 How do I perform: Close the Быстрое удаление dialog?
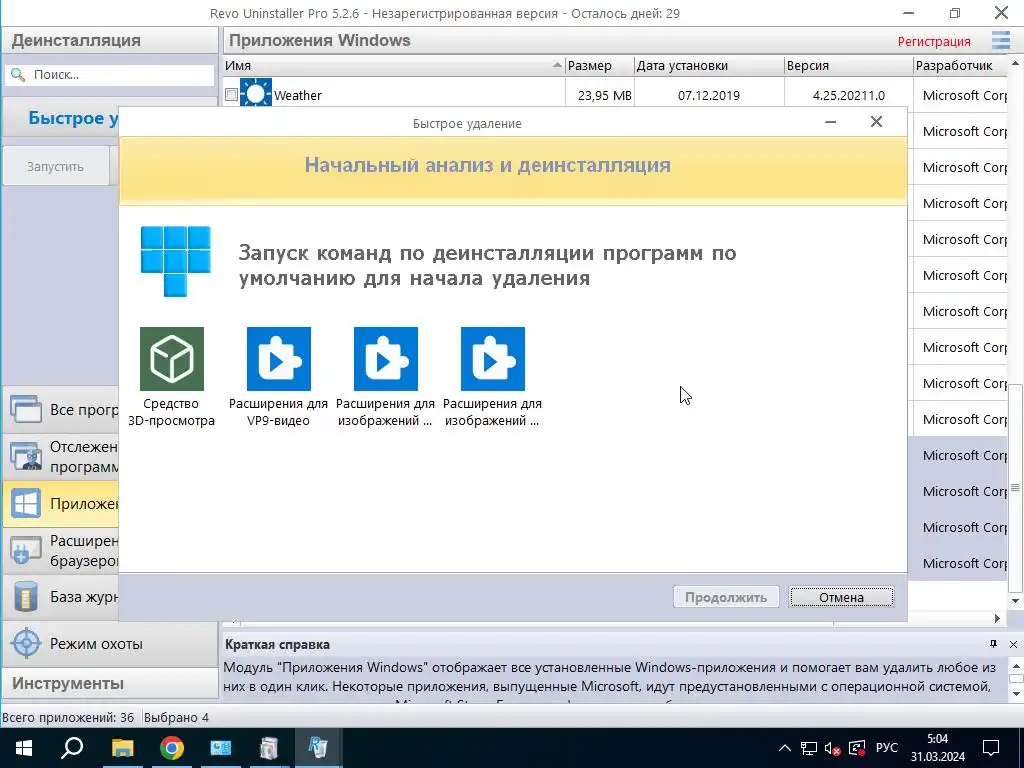[x=876, y=122]
